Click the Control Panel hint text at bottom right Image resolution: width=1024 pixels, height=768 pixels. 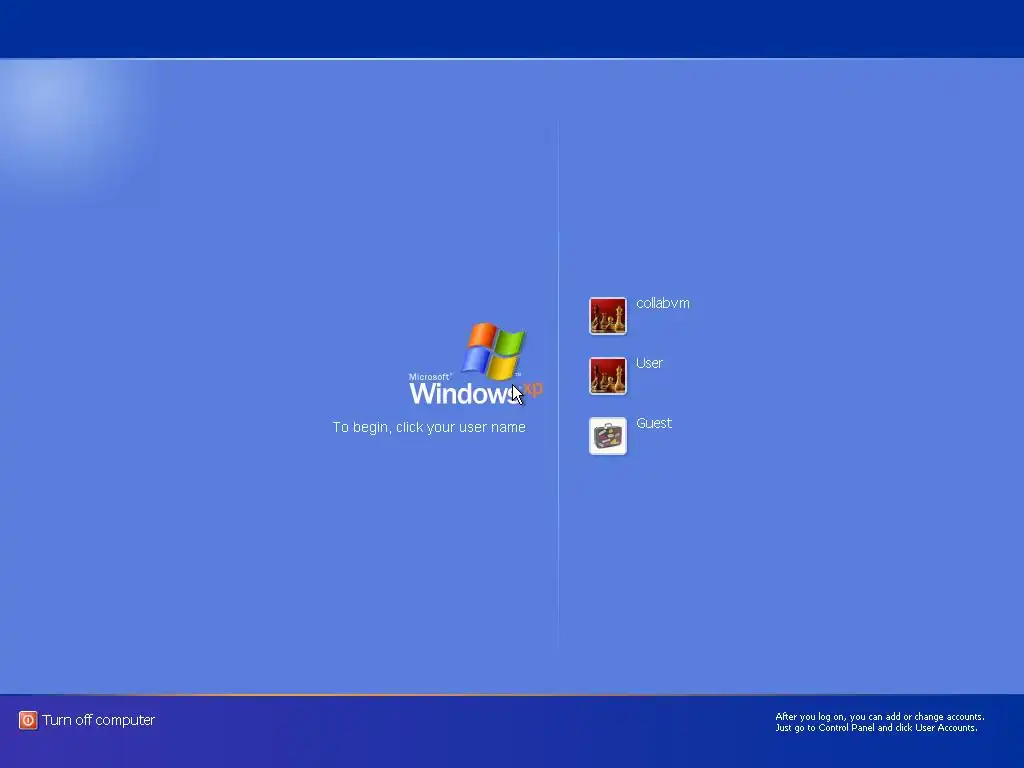[x=880, y=722]
